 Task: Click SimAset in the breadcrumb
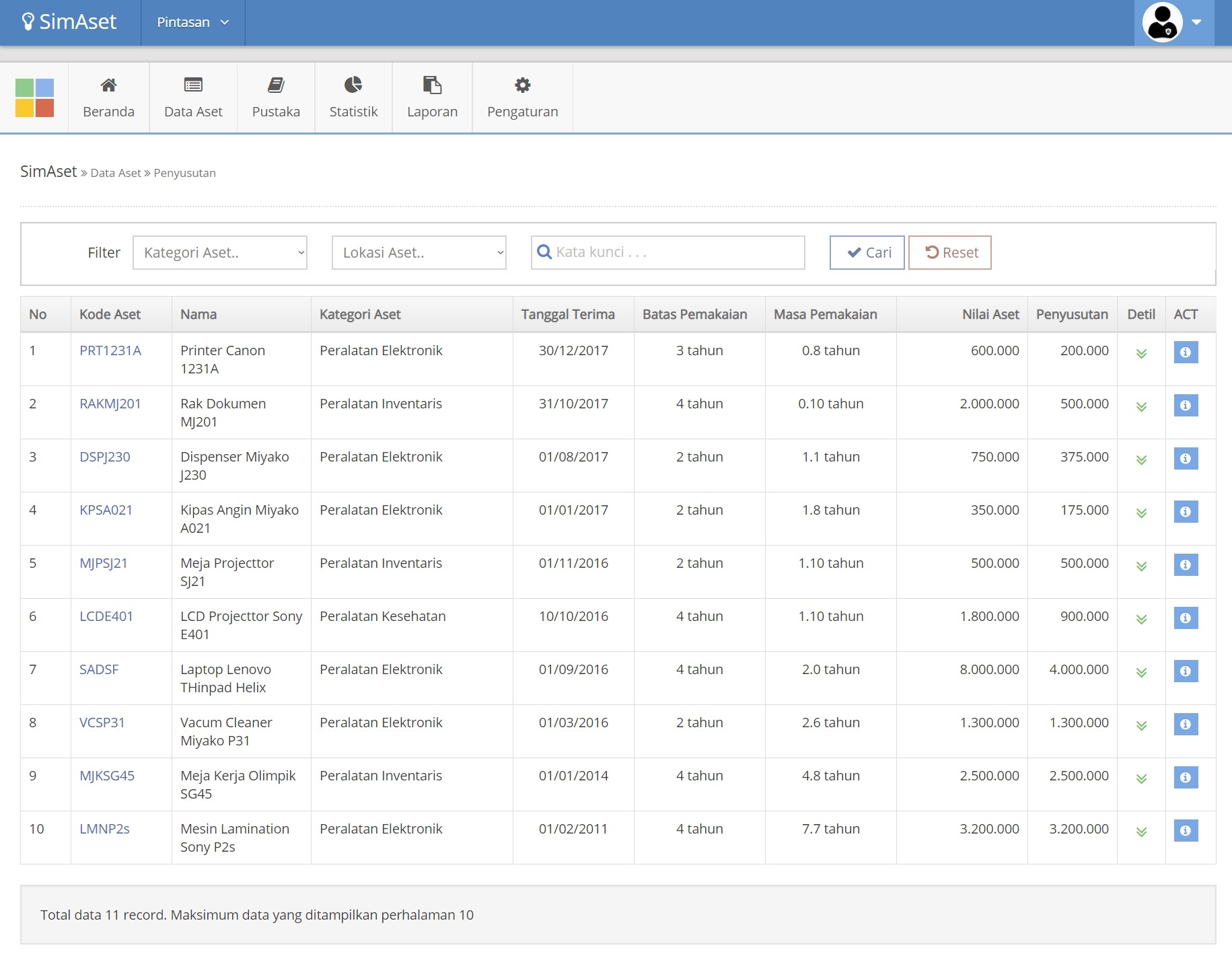point(48,172)
